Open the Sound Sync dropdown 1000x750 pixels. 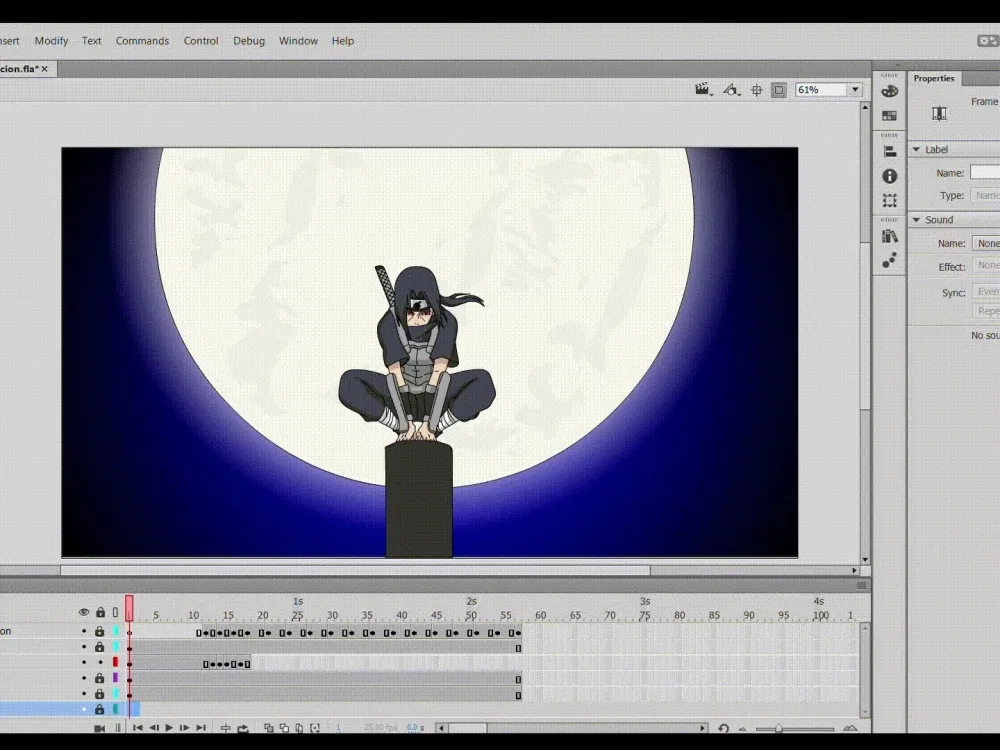(986, 291)
